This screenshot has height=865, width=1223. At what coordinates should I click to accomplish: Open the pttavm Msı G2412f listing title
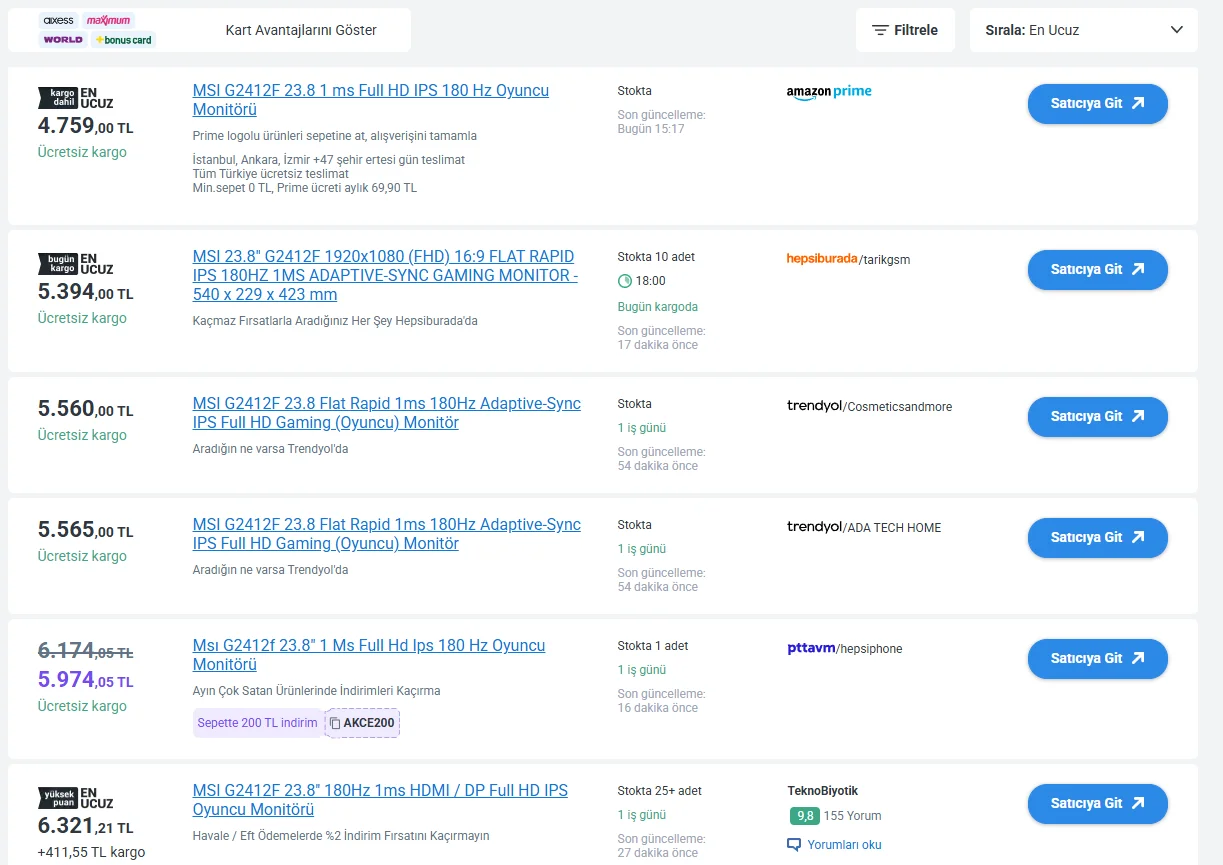369,655
